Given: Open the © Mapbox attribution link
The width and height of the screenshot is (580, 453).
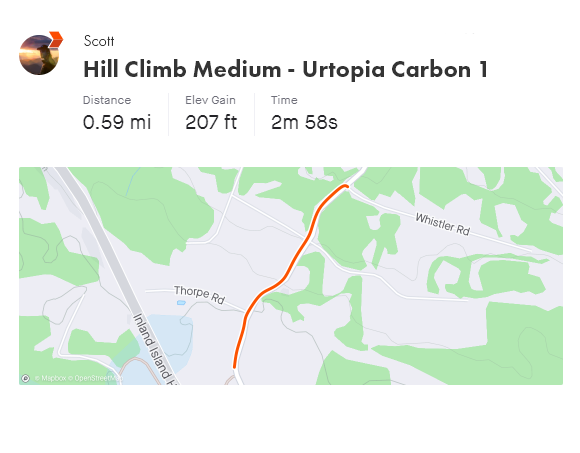Looking at the screenshot, I should pyautogui.click(x=51, y=378).
